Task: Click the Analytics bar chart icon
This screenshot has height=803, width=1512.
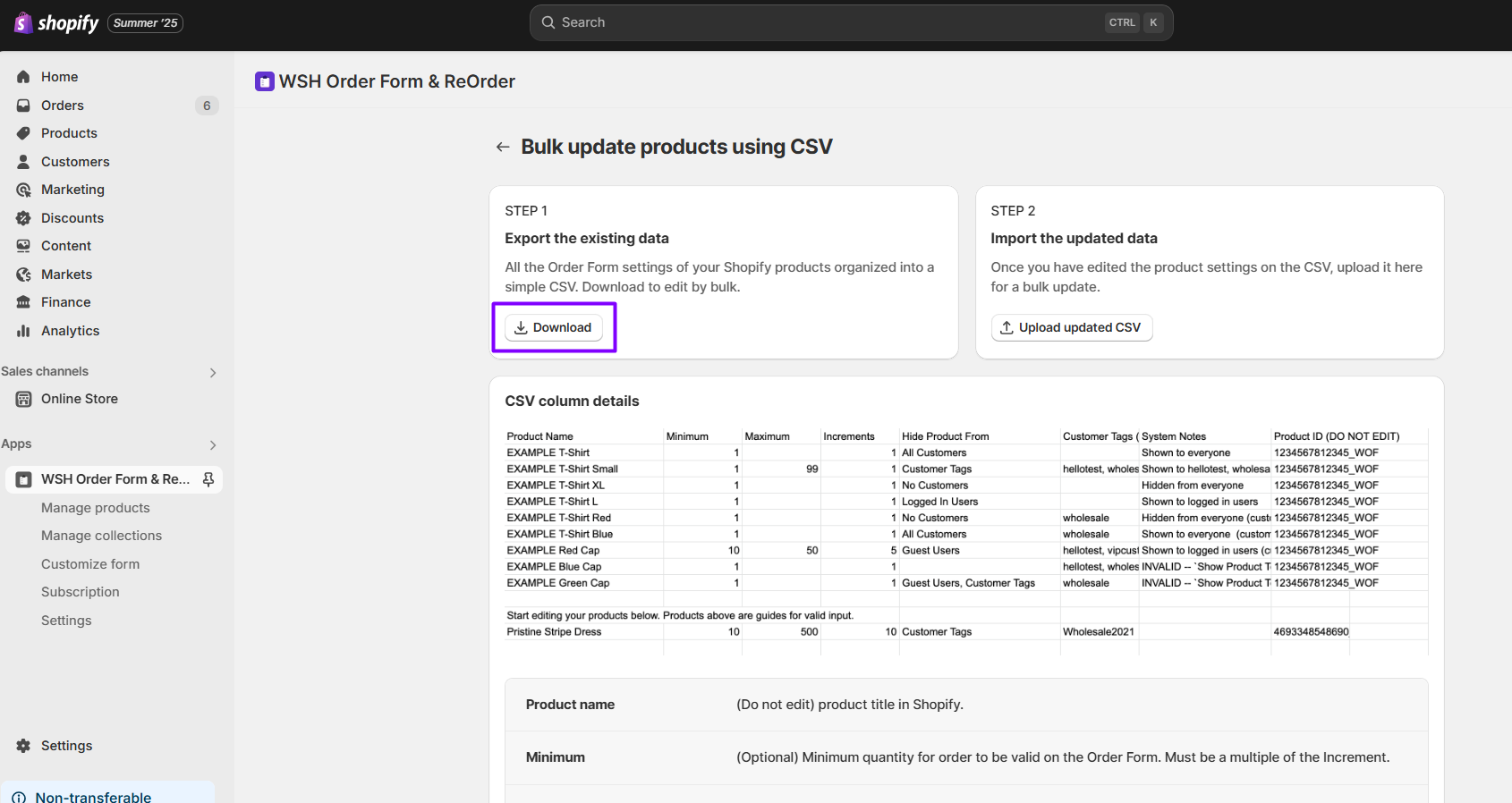Action: click(x=23, y=331)
